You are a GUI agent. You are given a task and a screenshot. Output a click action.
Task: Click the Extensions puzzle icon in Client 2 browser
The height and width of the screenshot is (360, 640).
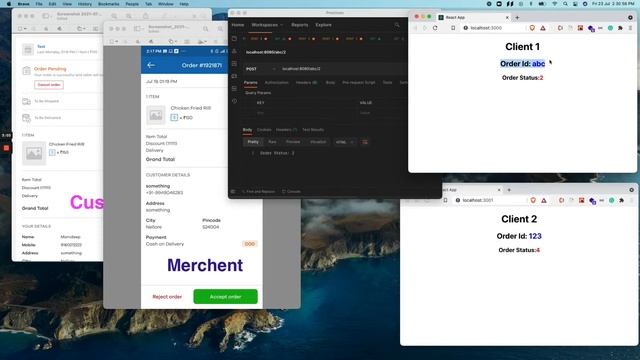pos(622,200)
